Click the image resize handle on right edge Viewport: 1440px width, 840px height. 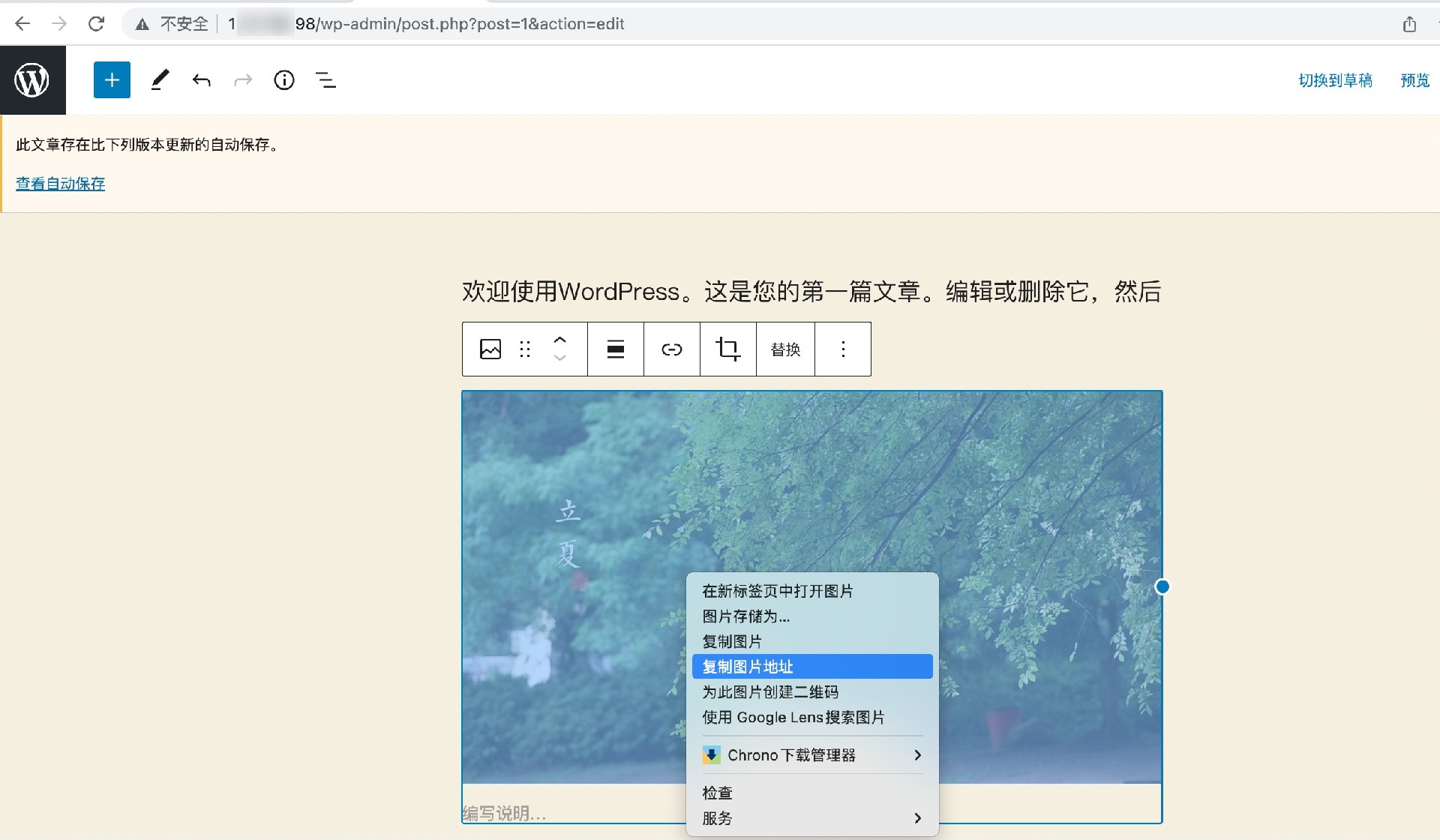pyautogui.click(x=1162, y=586)
